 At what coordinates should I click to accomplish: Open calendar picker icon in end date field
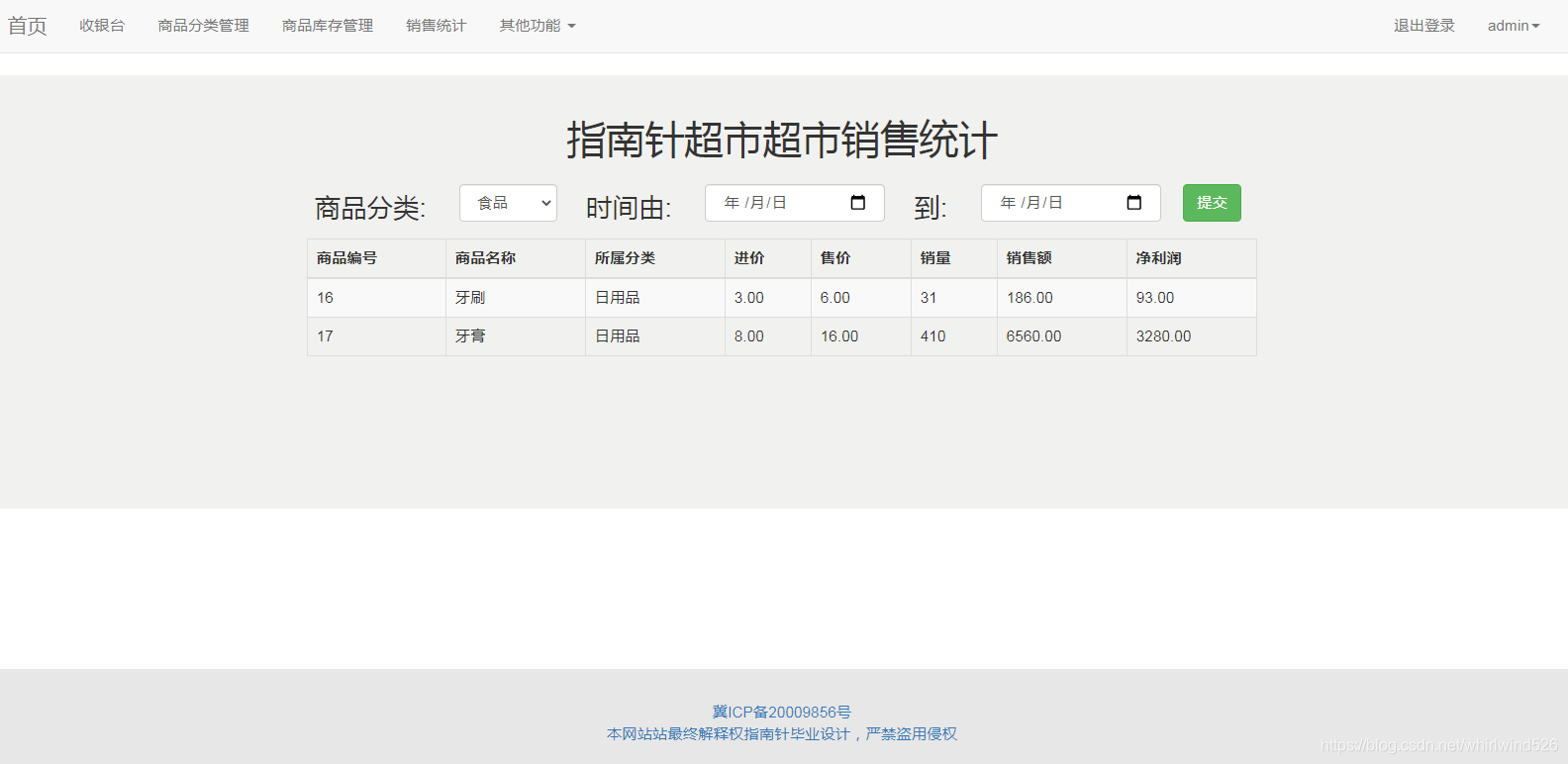[x=1134, y=203]
